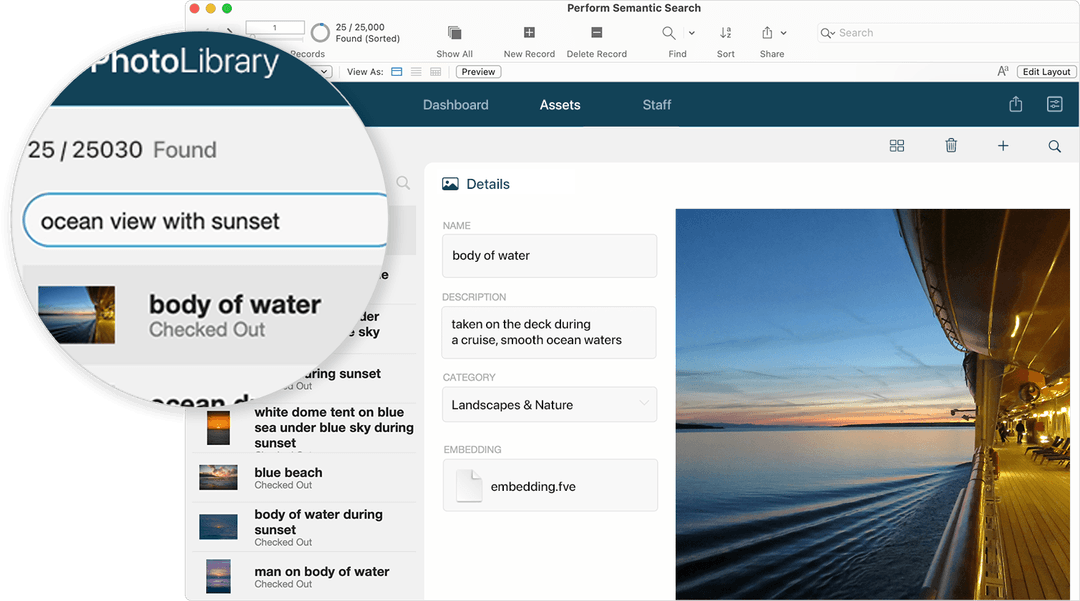Select the blue beach thumbnail in the list
The image size is (1080, 601).
coord(218,479)
